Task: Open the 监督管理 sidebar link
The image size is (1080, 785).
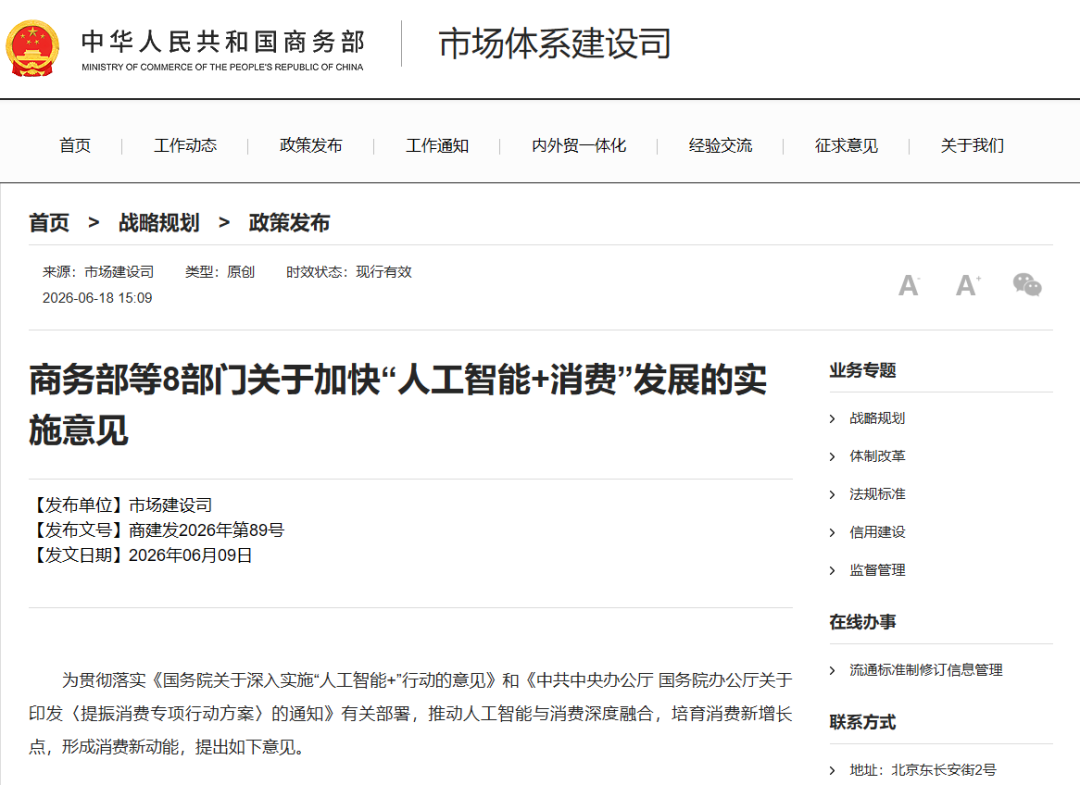Action: [x=877, y=569]
